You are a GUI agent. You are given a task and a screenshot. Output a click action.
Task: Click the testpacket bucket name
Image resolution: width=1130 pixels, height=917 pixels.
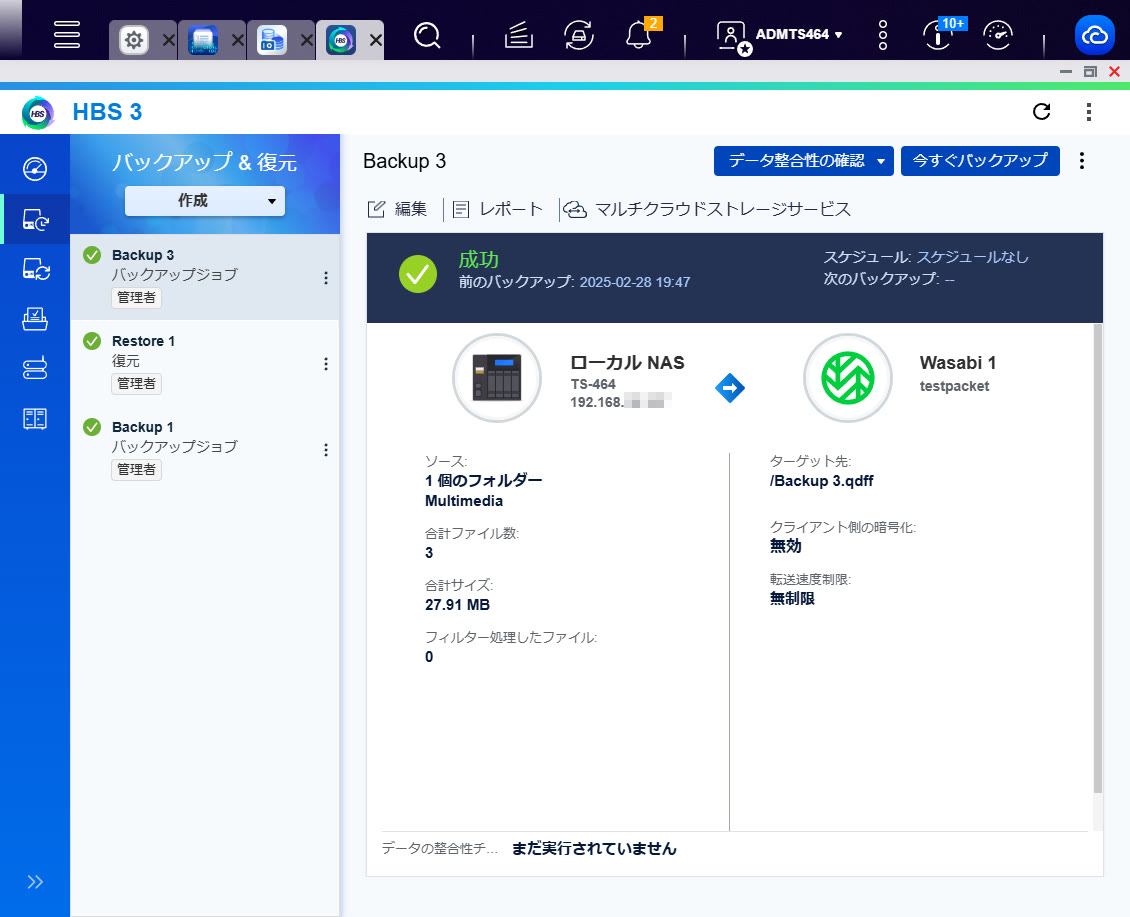pos(954,386)
